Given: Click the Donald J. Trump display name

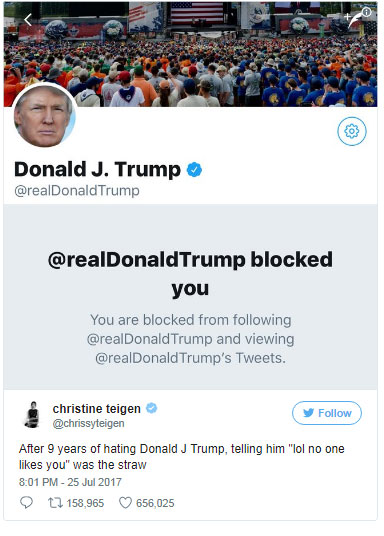Looking at the screenshot, I should pyautogui.click(x=97, y=169).
